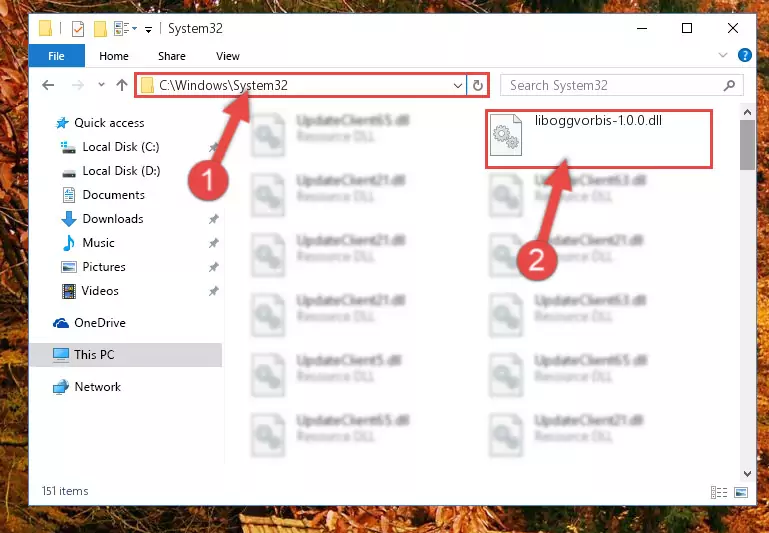Unpin Music using its pin icon

213,243
